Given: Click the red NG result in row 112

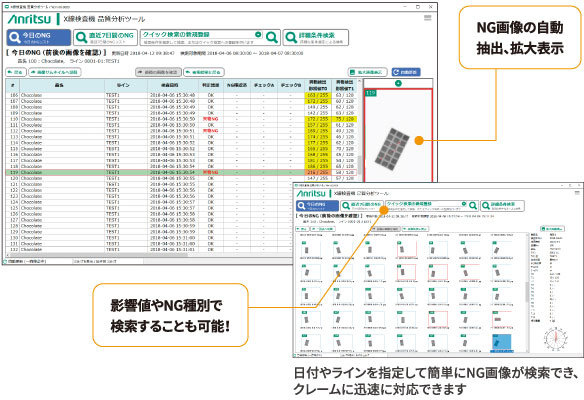Looking at the screenshot, I should (210, 131).
